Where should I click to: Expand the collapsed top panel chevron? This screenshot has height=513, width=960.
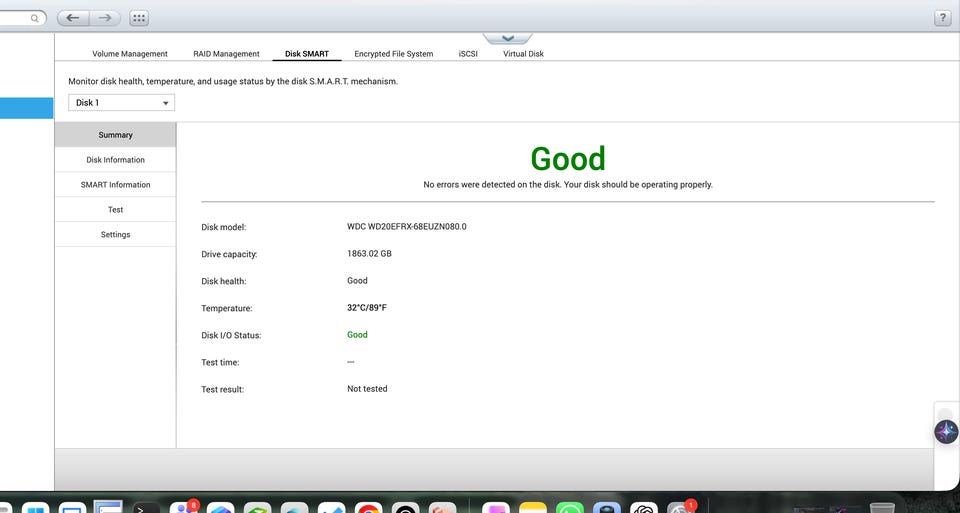click(x=508, y=39)
